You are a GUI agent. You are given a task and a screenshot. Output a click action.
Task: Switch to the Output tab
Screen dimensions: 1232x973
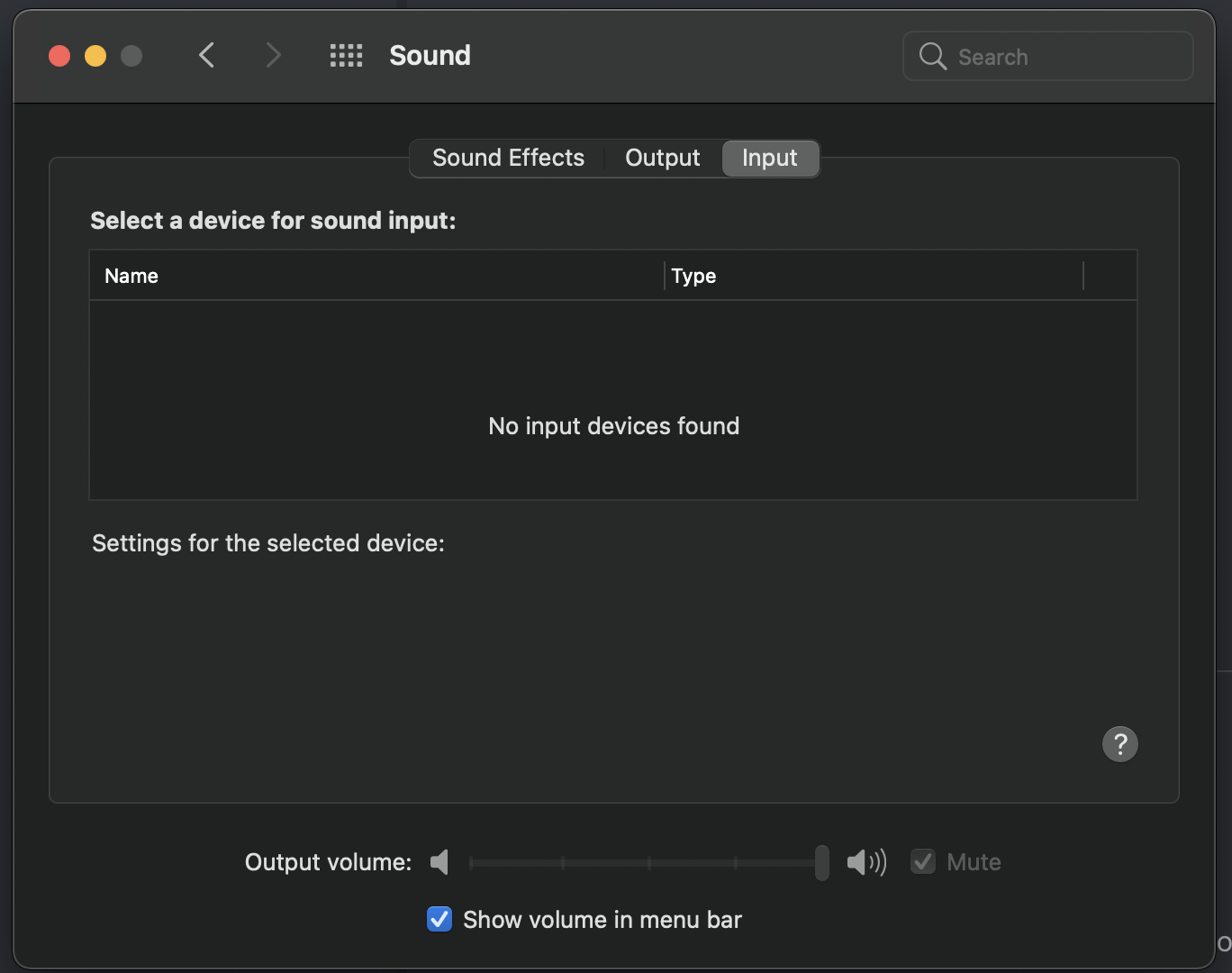[x=662, y=158]
